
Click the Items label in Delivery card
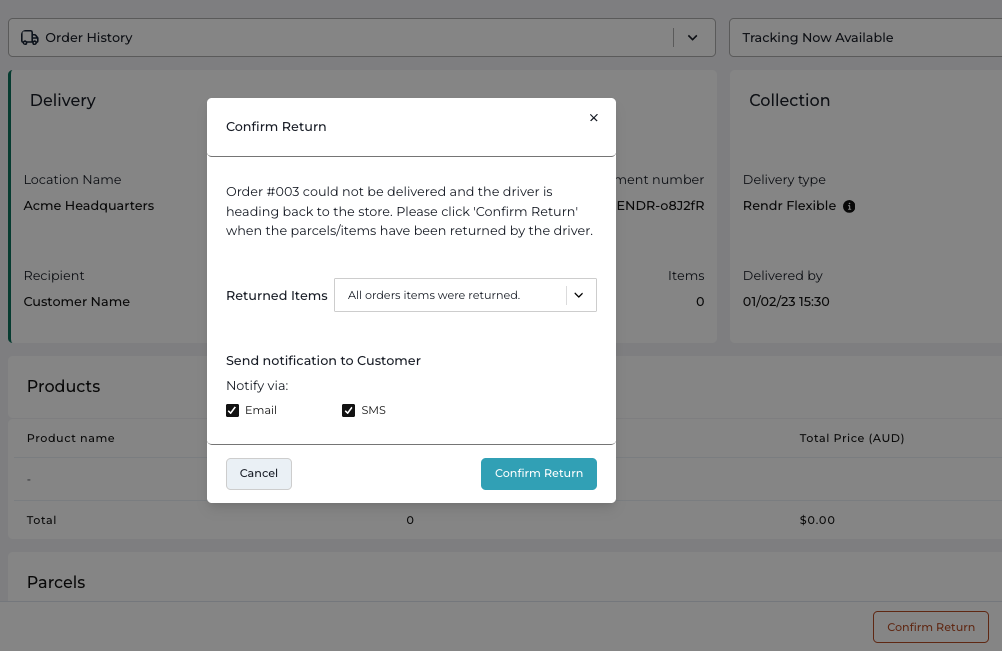tap(686, 275)
